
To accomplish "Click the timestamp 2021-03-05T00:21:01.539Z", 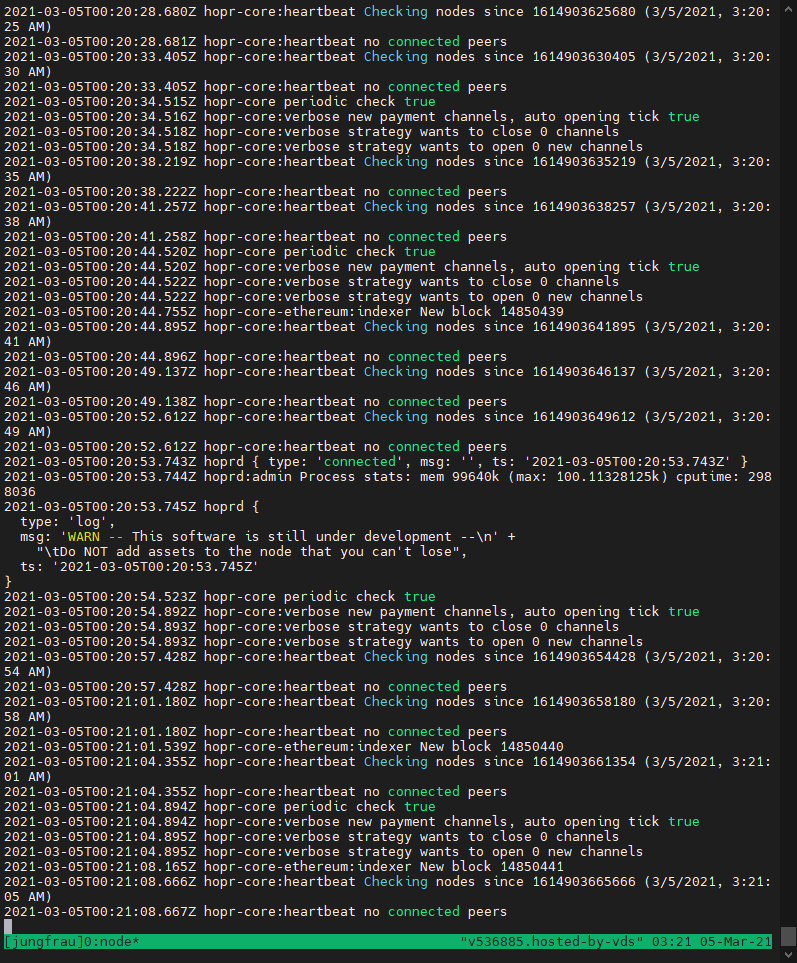I will [100, 746].
